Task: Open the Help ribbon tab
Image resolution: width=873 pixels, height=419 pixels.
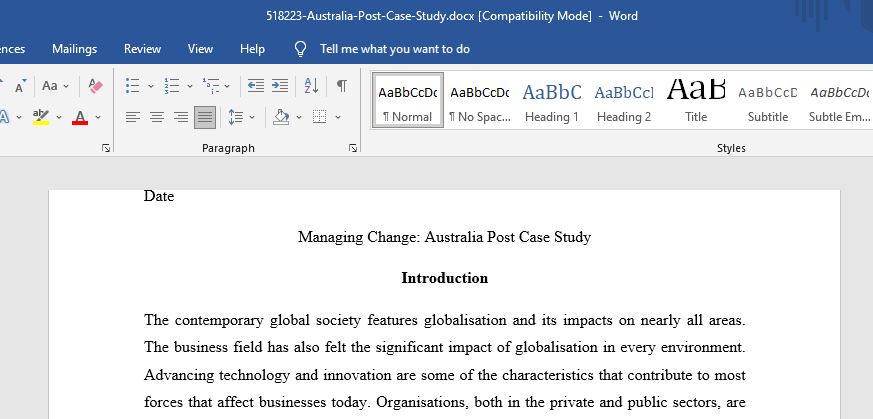Action: click(x=252, y=49)
